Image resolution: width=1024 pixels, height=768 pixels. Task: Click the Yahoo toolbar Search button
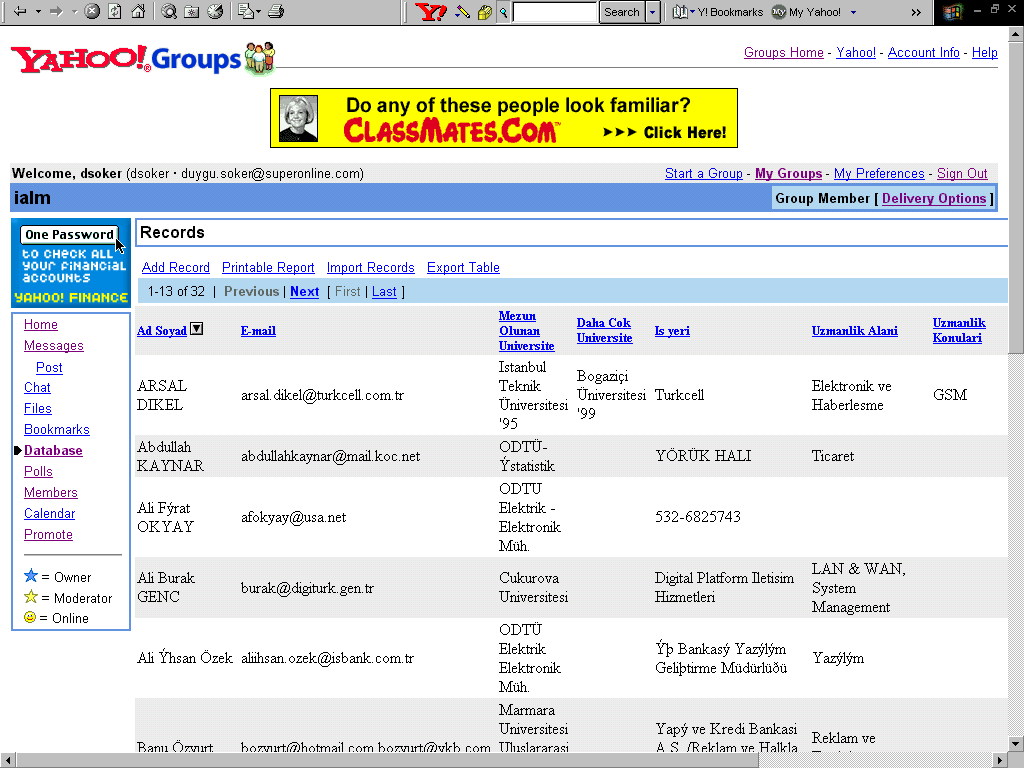pos(622,12)
